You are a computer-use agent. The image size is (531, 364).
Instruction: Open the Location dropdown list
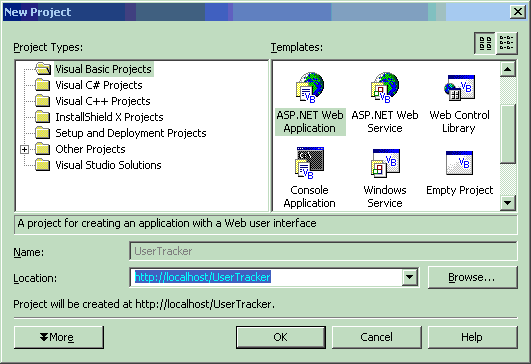[x=410, y=277]
